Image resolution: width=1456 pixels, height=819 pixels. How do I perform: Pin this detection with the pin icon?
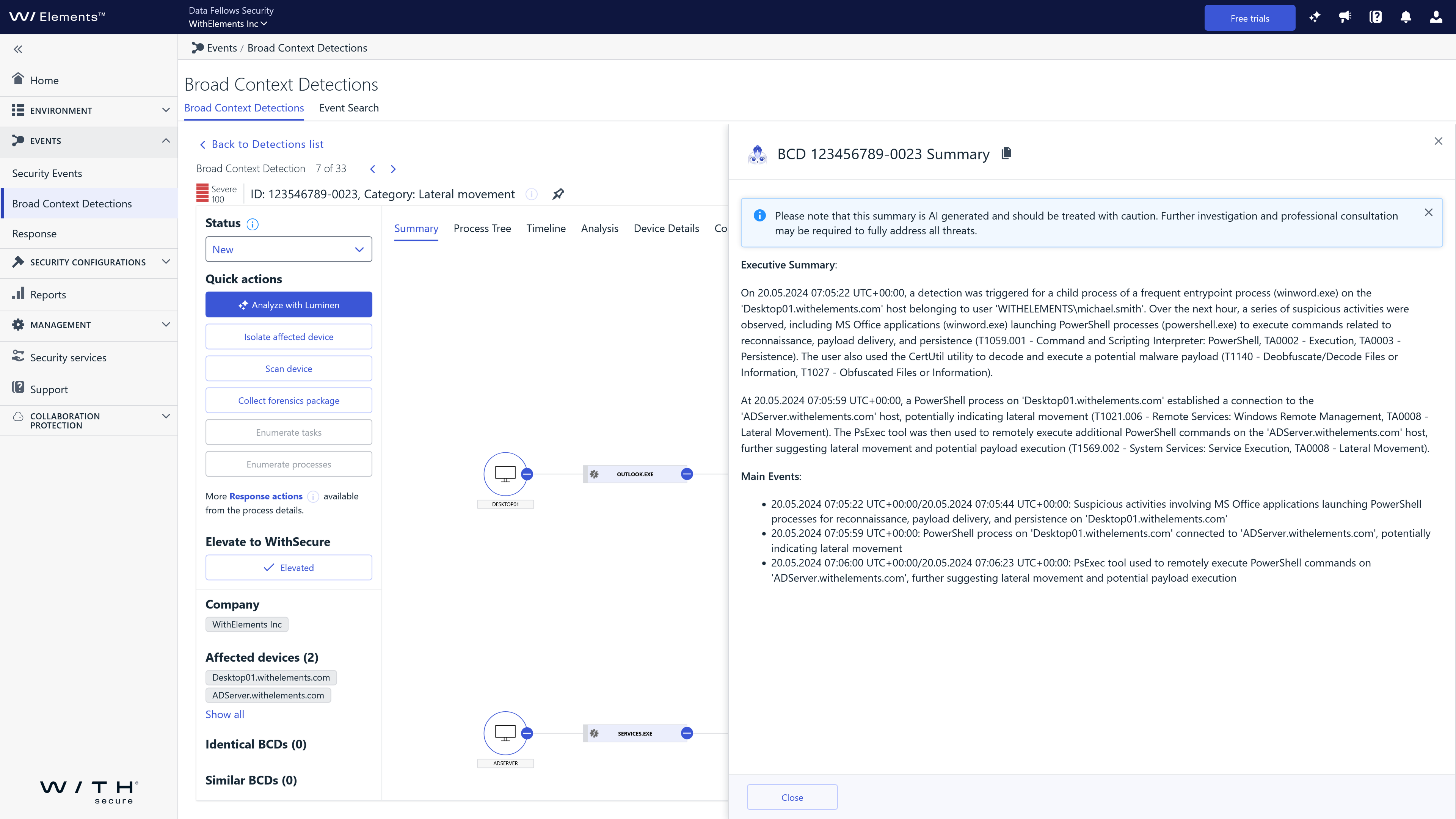click(x=558, y=194)
